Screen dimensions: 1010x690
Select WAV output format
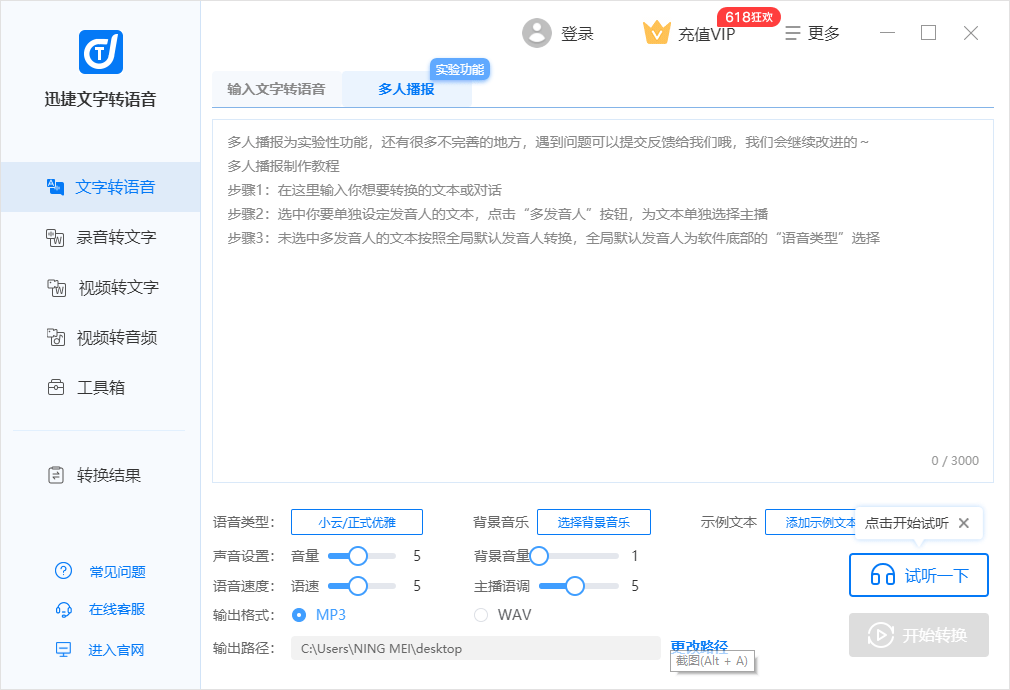click(x=481, y=614)
